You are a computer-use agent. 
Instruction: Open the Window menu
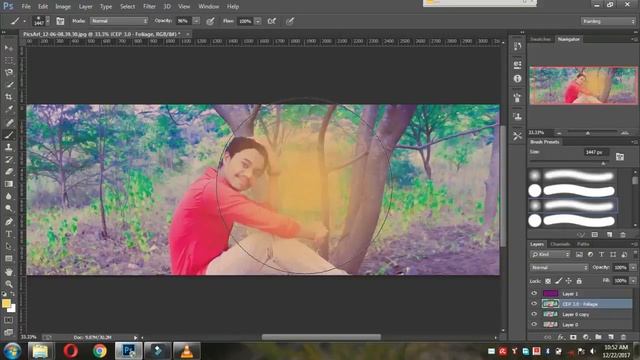[209, 7]
